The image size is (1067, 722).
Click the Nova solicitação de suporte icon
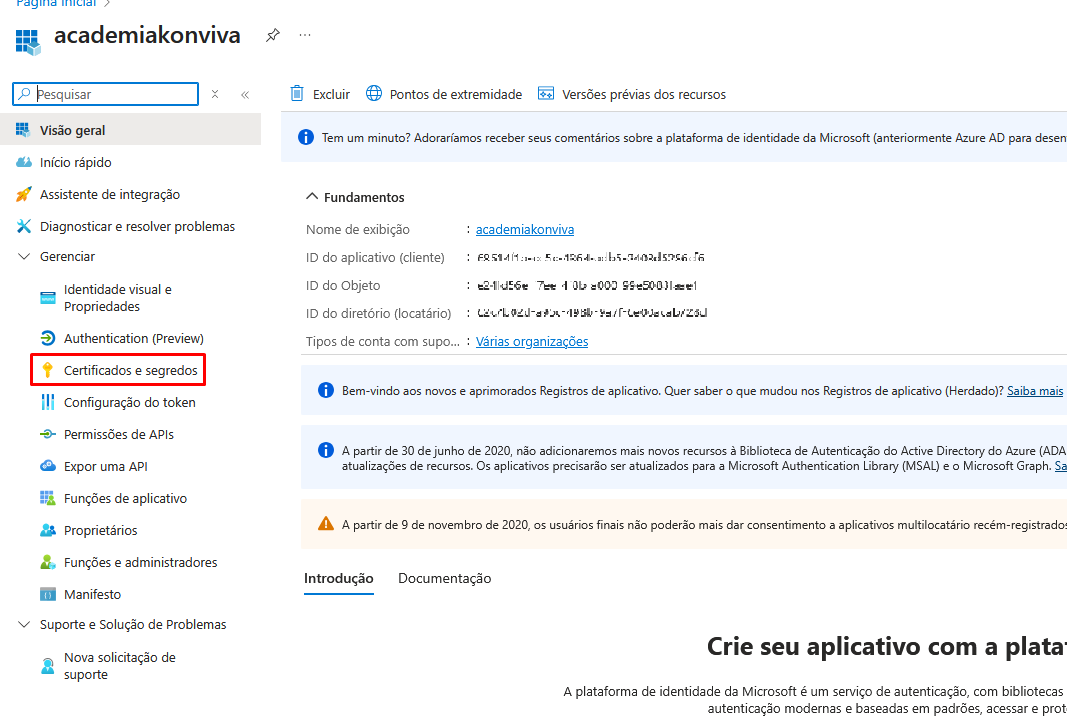(48, 666)
